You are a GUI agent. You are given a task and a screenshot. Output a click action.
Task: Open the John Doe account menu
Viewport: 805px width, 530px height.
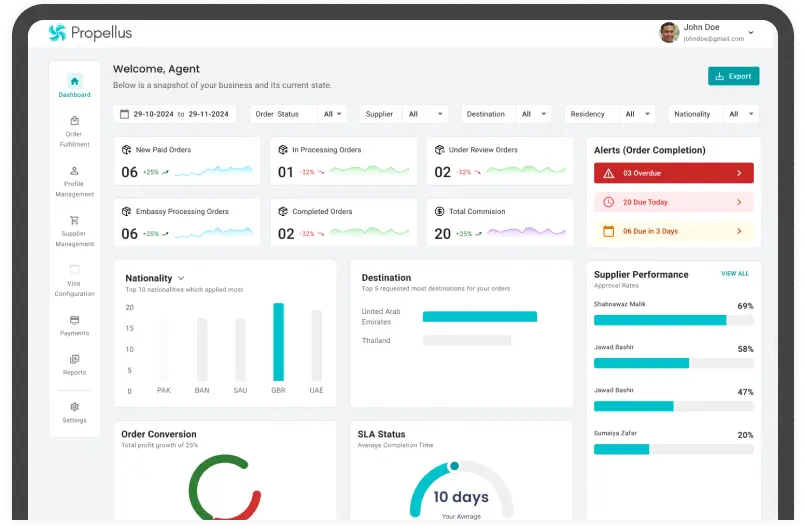(x=751, y=33)
